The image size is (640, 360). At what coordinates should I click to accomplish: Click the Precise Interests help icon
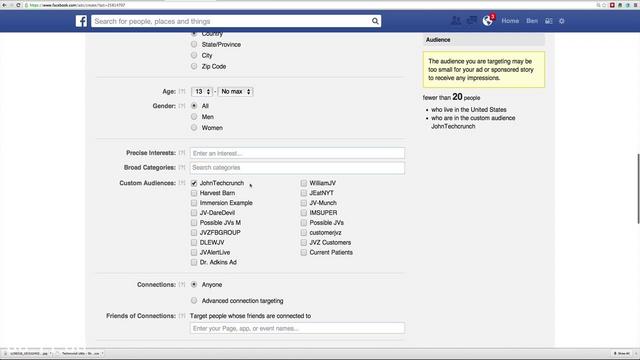tap(182, 153)
